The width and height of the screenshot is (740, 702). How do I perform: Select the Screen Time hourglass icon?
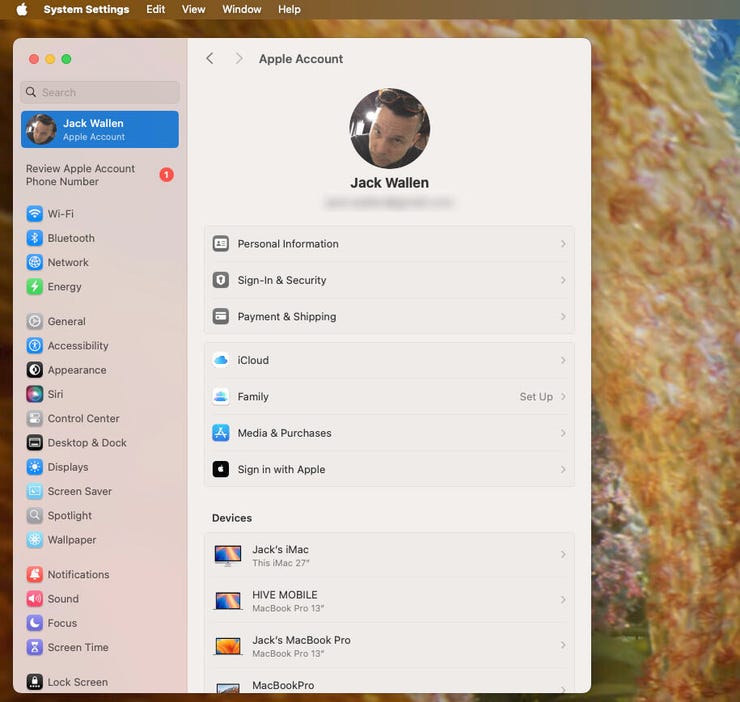(x=34, y=647)
